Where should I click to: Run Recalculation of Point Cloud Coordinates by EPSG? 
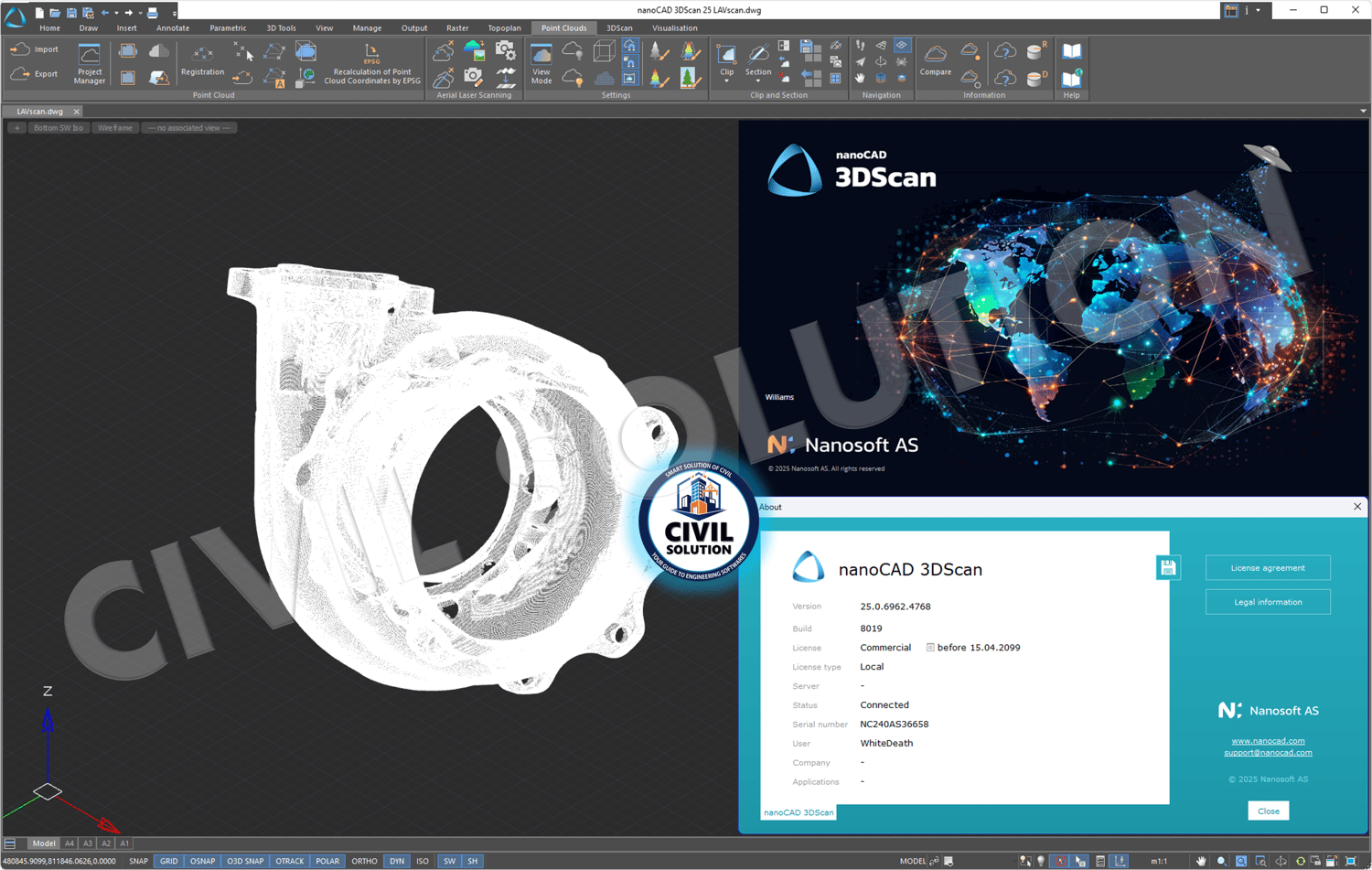coord(372,64)
